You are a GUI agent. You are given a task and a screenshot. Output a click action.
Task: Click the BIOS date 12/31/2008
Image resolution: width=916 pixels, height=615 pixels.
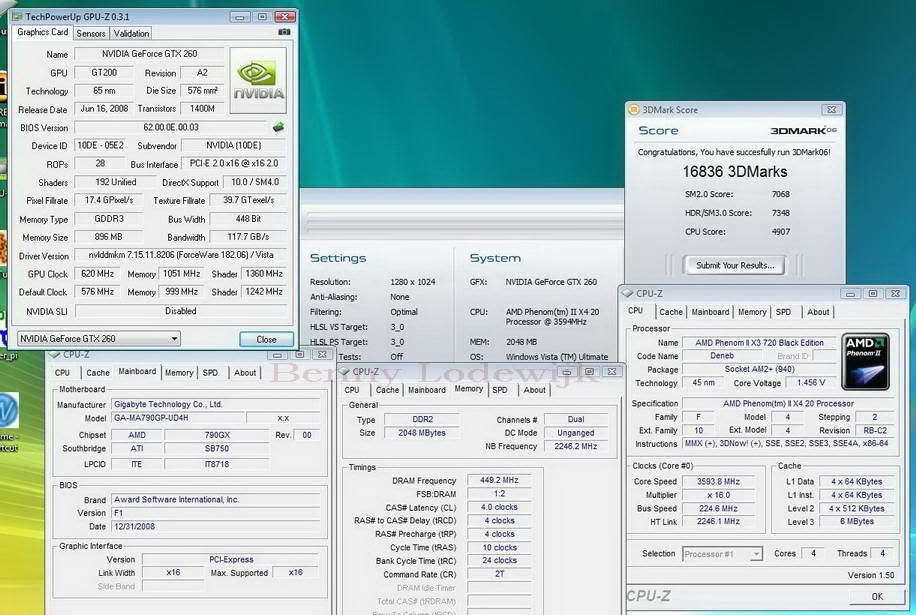click(x=216, y=526)
